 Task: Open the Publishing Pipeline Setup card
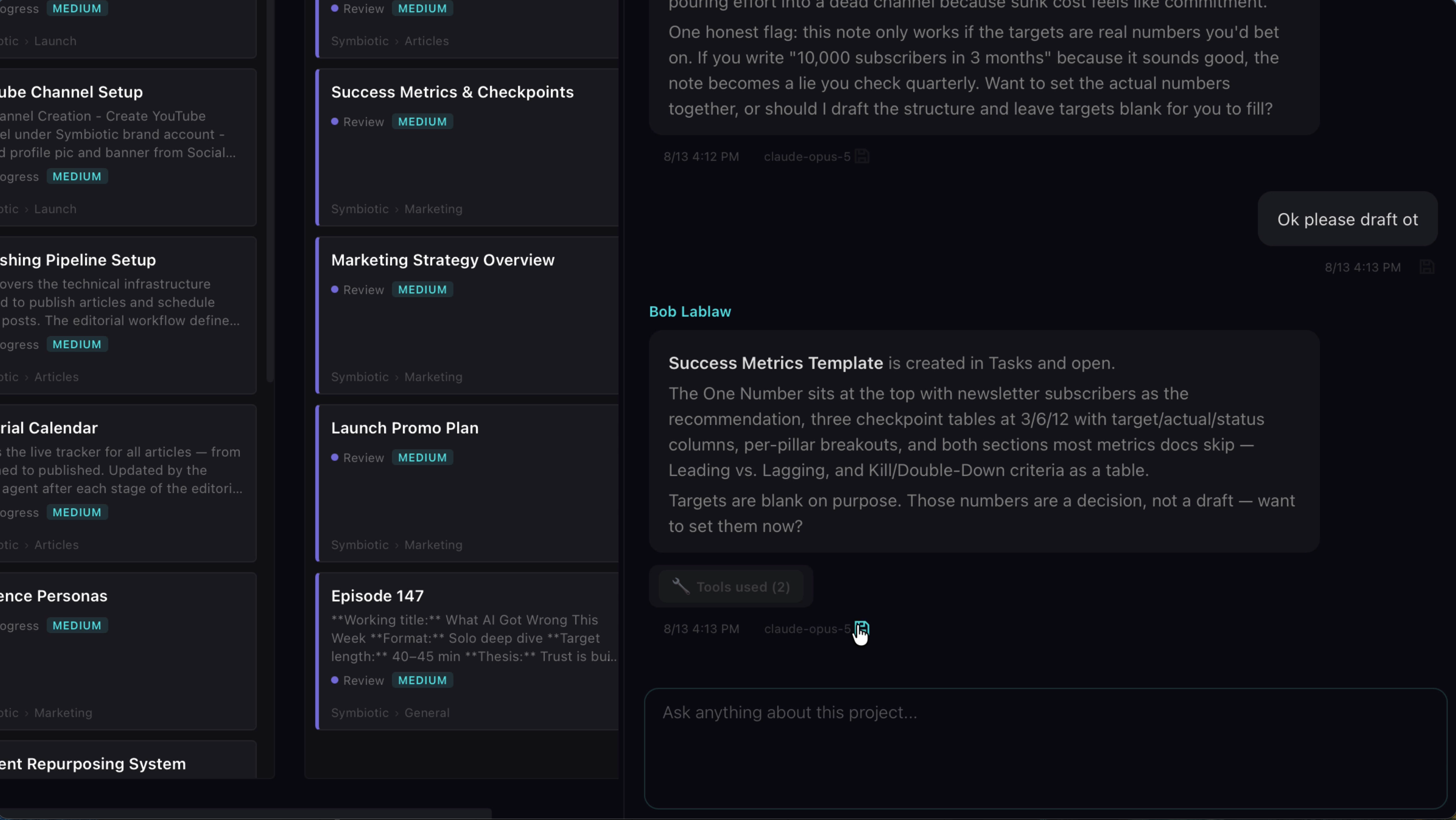pyautogui.click(x=128, y=315)
